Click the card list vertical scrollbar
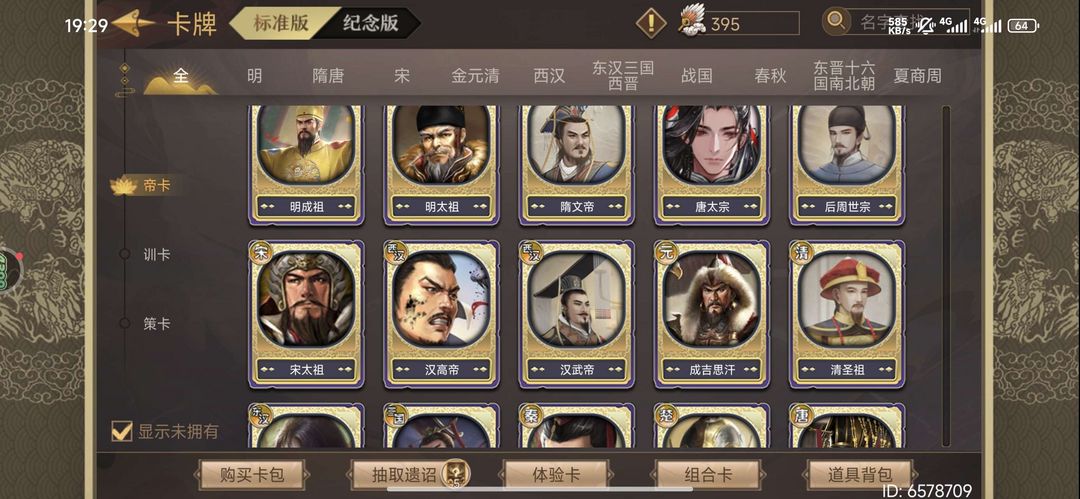The image size is (1080, 499). click(x=946, y=276)
